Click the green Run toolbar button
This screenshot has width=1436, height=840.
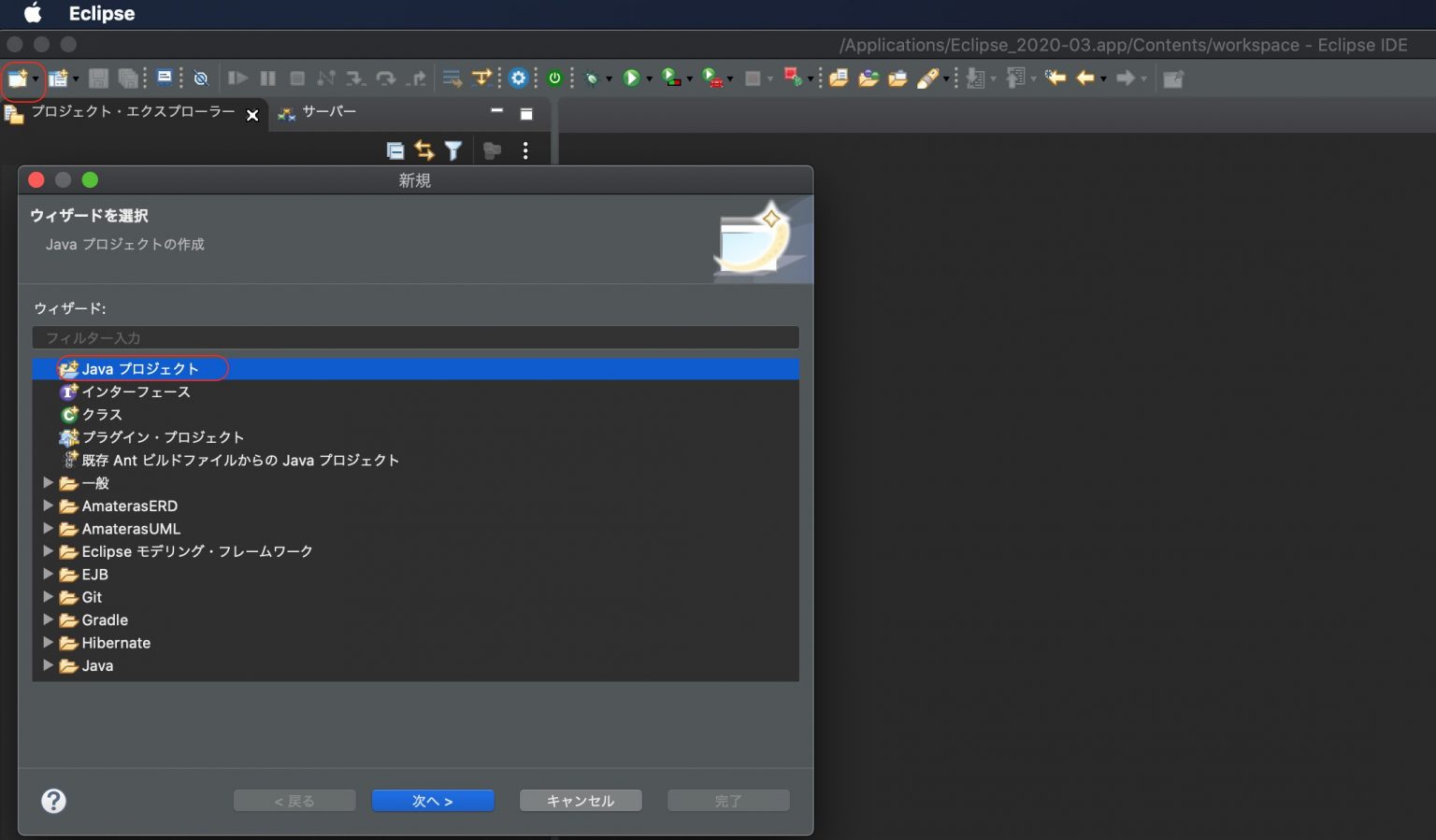[x=631, y=78]
